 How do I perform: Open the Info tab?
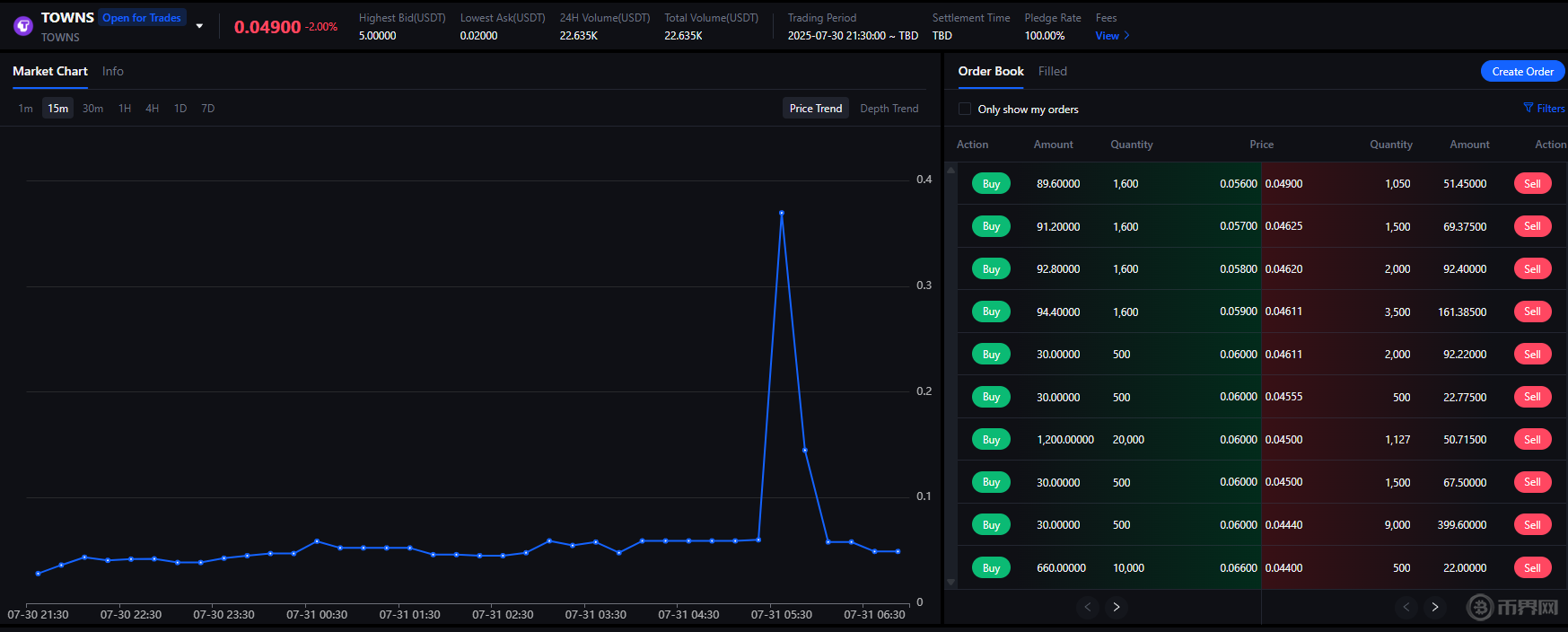tap(113, 71)
